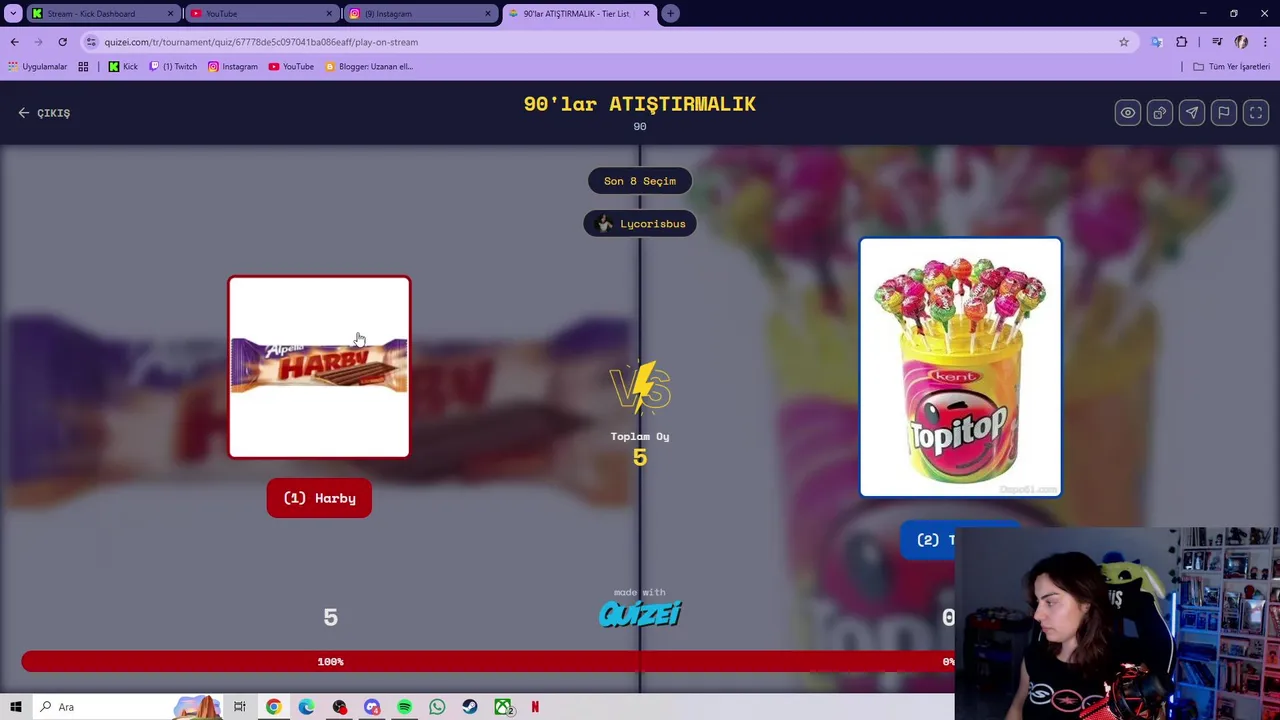Open Steam from taskbar

[470, 707]
